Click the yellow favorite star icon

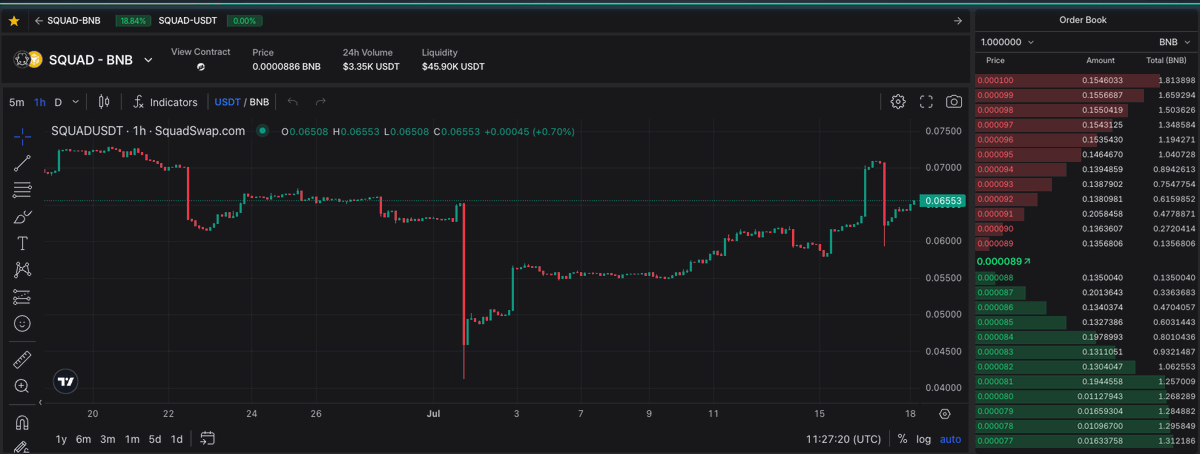click(14, 20)
